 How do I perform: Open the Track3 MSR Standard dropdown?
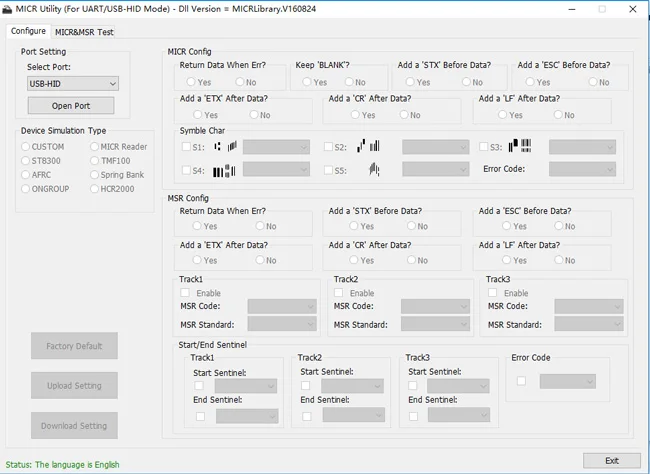(x=588, y=324)
